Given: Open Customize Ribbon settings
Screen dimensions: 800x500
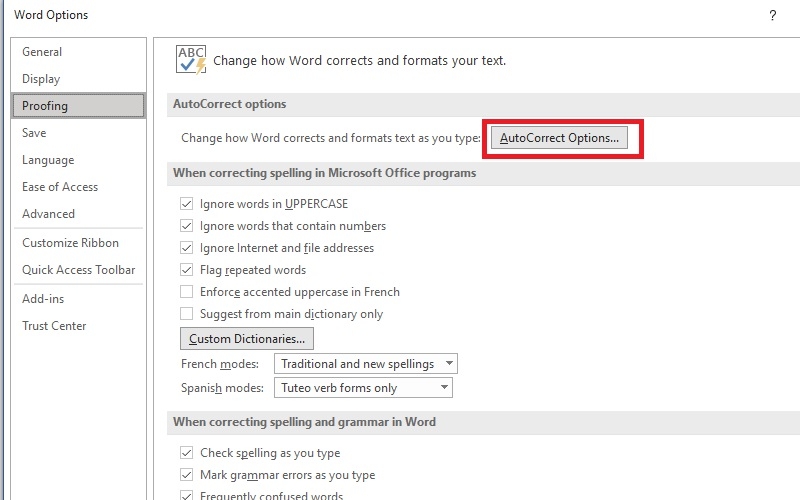Looking at the screenshot, I should click(x=70, y=243).
